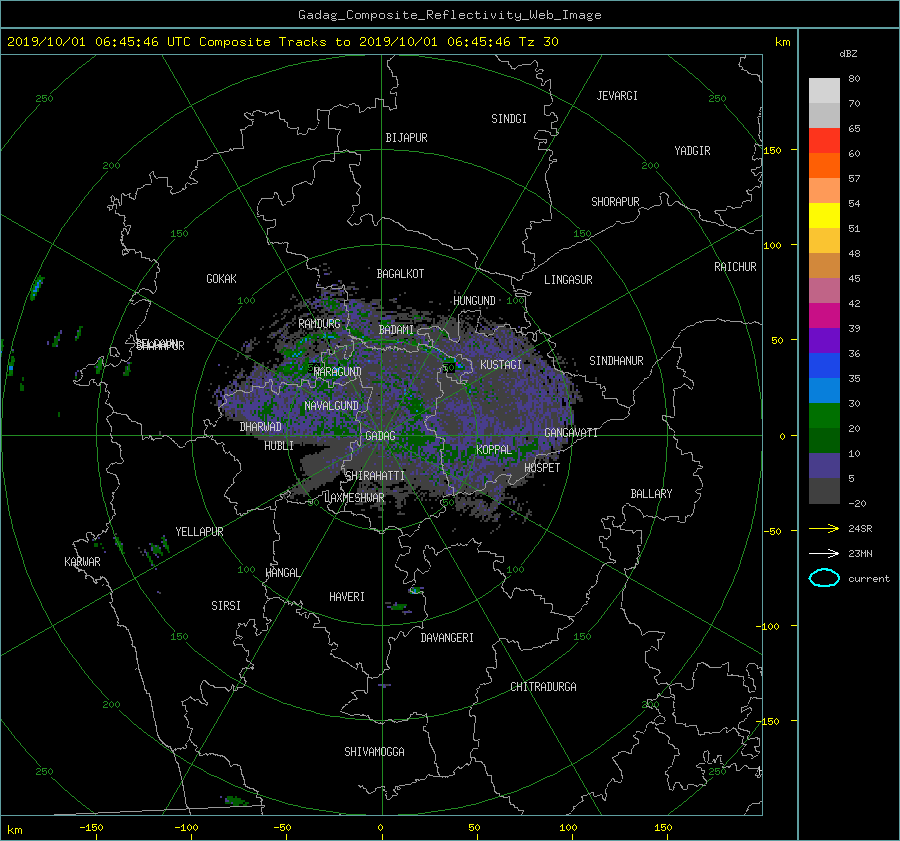
Task: Select the BADAMI label
Action: (396, 330)
